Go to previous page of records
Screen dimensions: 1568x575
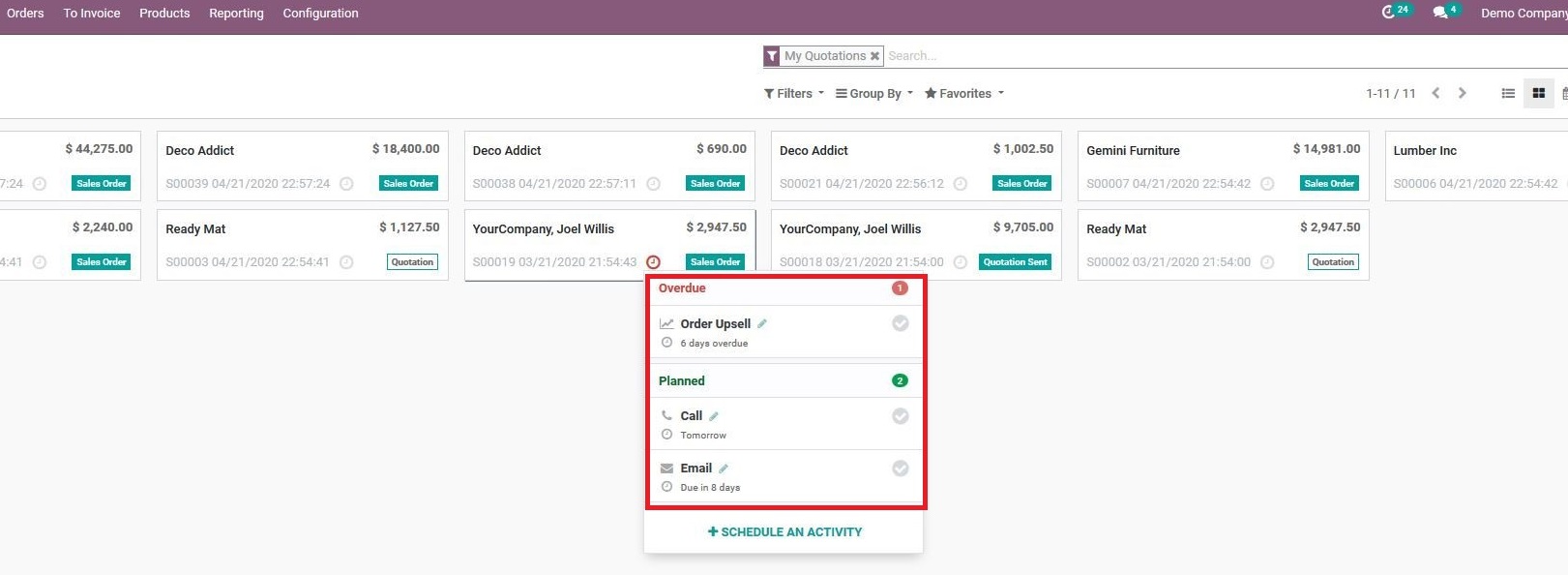click(x=1435, y=93)
